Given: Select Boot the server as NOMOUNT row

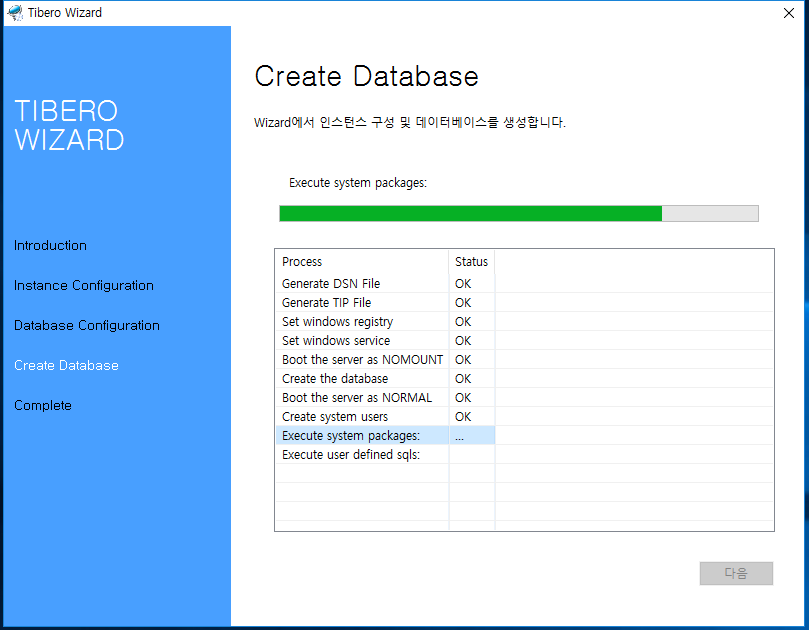Looking at the screenshot, I should pyautogui.click(x=524, y=360).
